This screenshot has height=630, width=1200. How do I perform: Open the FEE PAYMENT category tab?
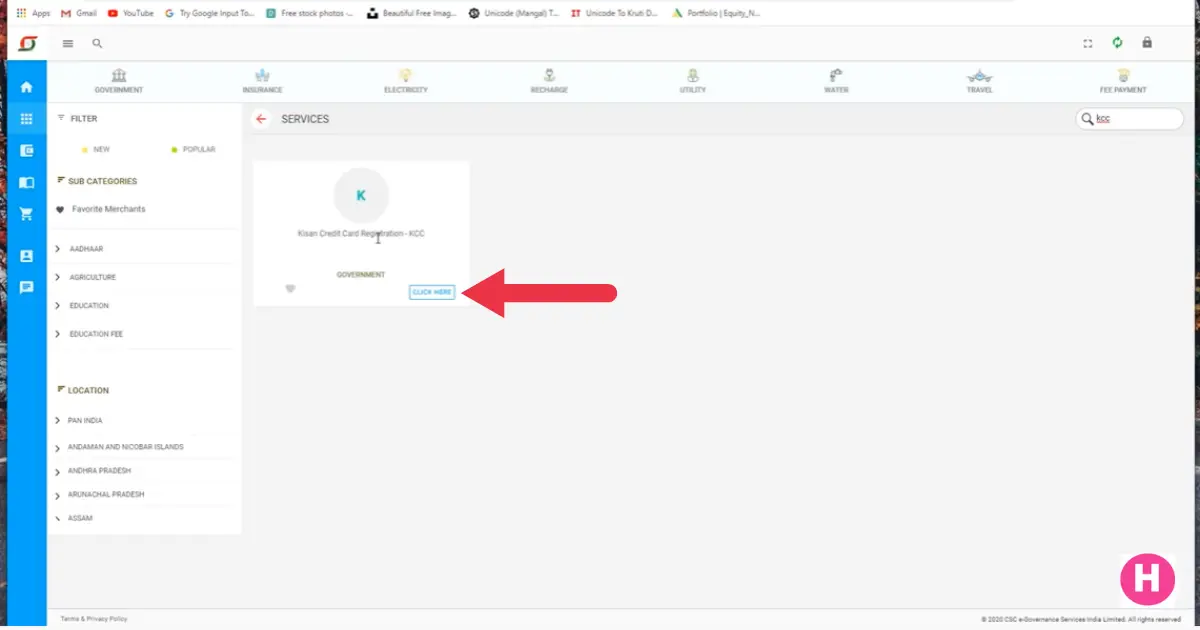point(1123,80)
